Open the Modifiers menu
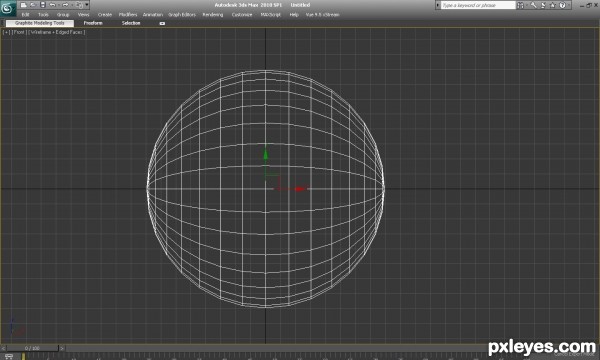 (x=128, y=15)
